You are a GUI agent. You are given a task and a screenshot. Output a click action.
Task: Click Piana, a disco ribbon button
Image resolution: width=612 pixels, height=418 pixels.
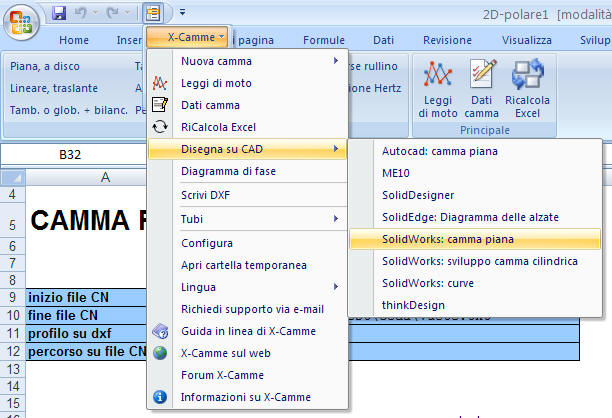pos(45,66)
